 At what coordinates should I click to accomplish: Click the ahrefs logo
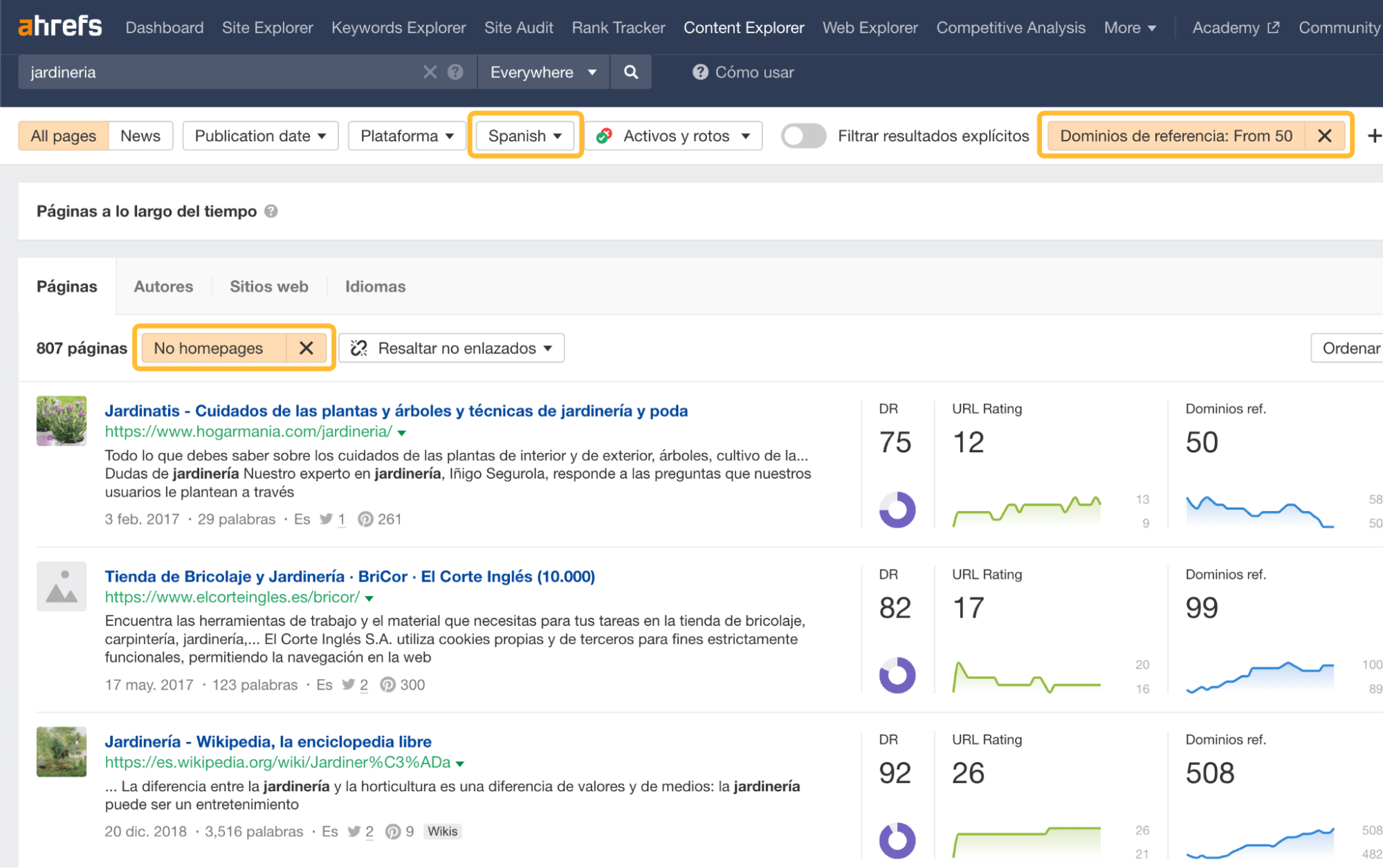pos(60,26)
